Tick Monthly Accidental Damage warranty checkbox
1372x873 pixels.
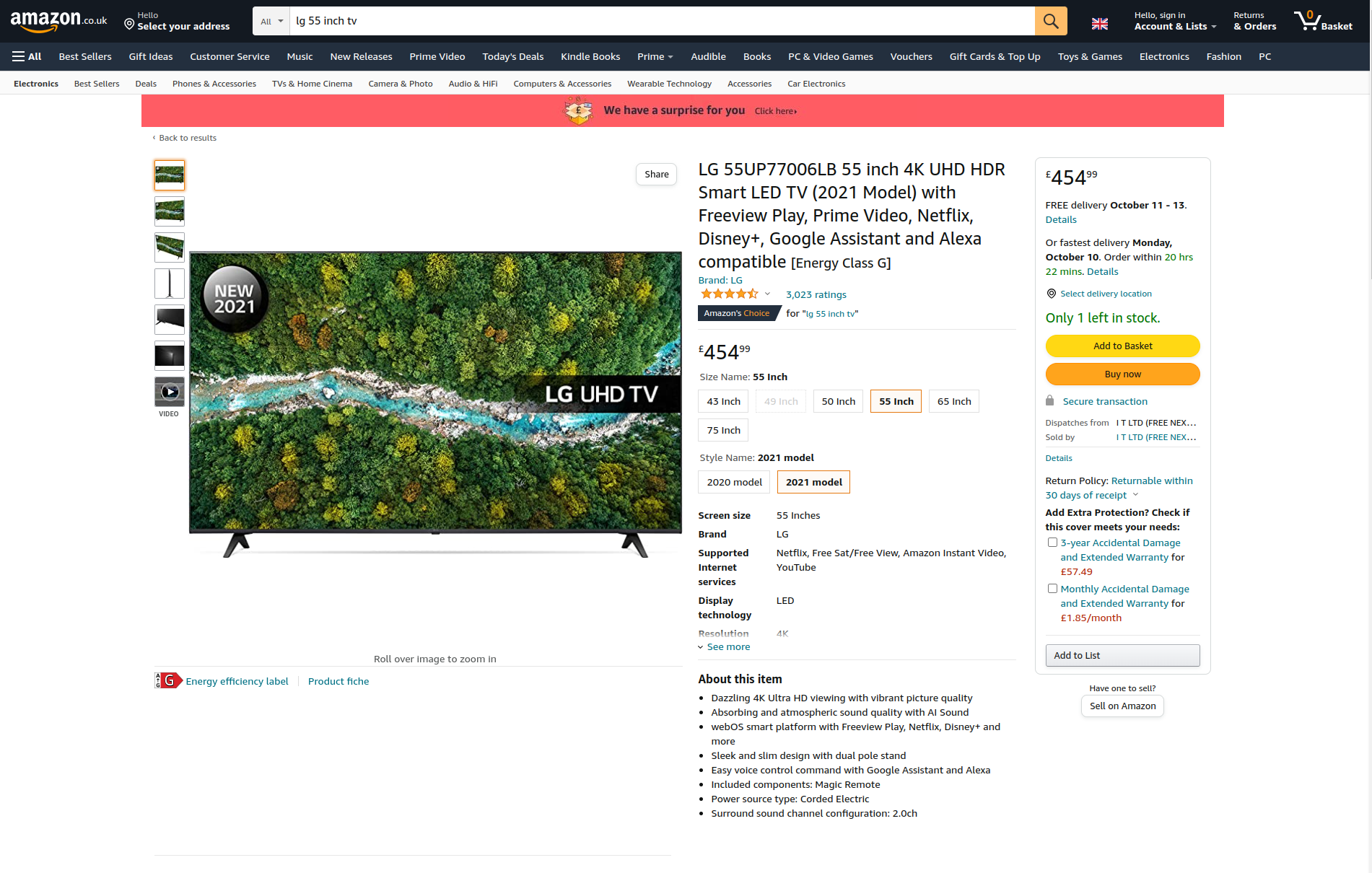point(1052,589)
